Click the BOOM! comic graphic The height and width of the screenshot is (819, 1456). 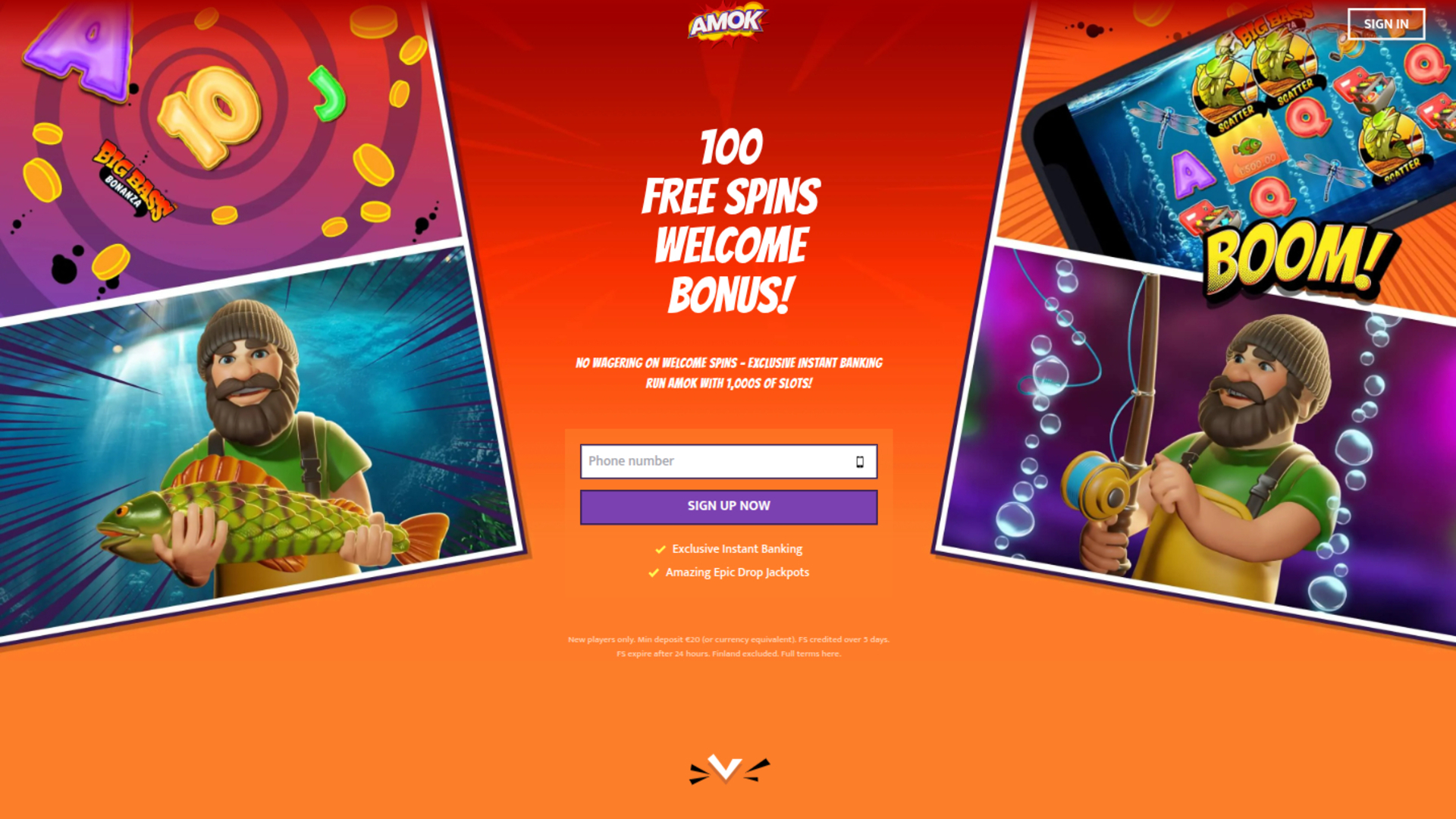[x=1298, y=258]
